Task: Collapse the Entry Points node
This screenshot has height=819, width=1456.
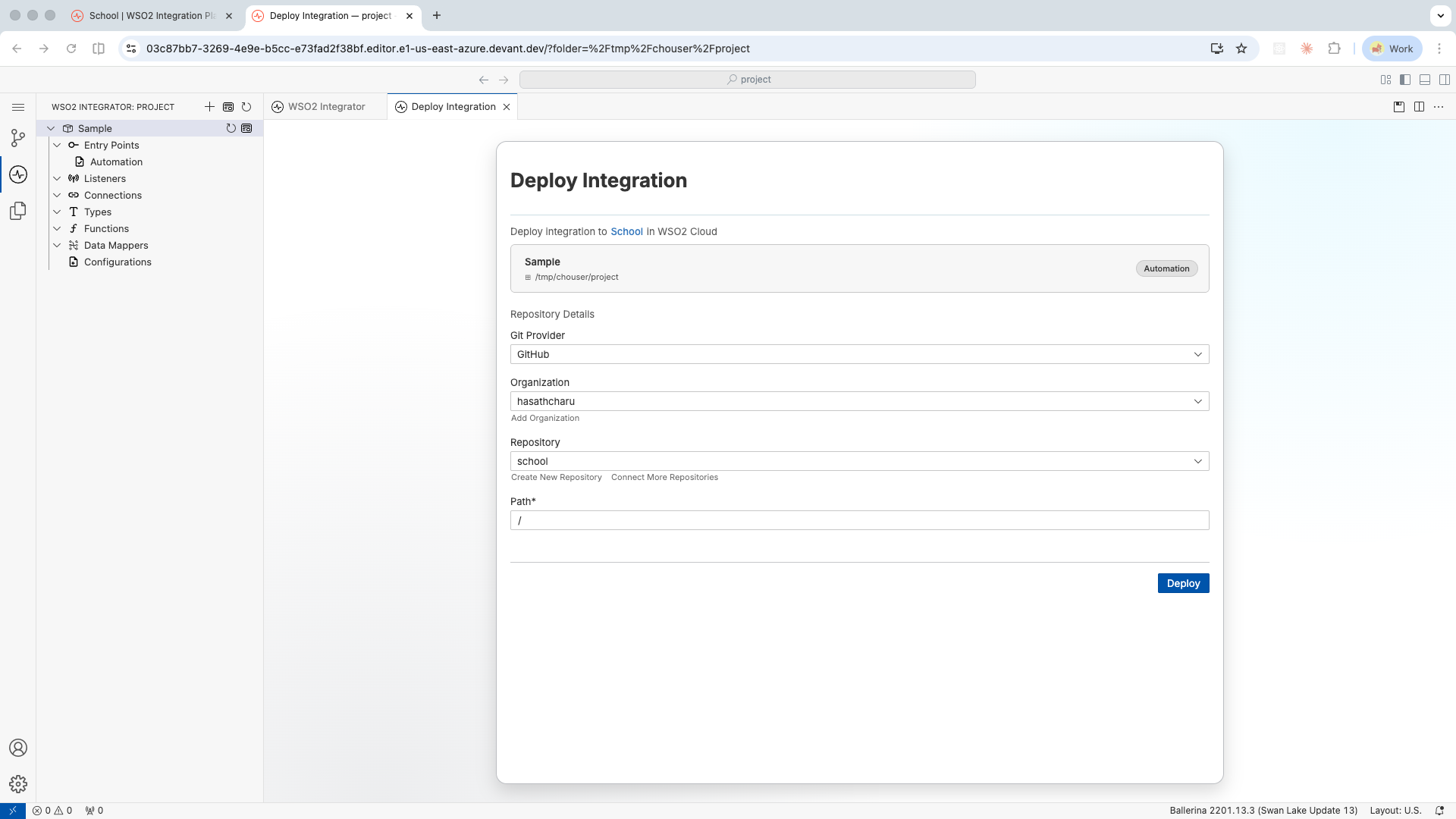Action: pos(57,145)
